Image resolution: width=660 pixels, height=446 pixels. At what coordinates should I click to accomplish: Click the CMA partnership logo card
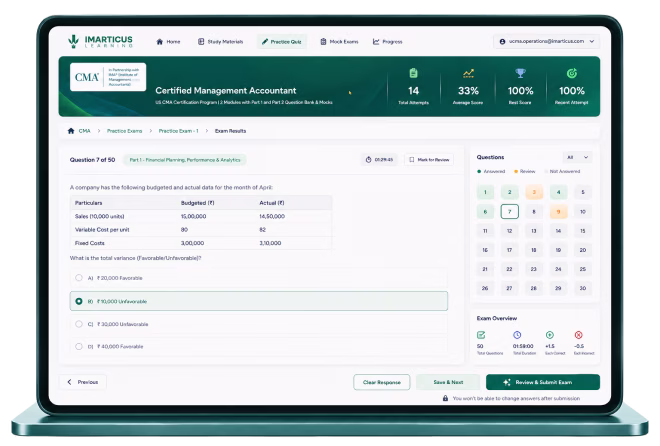108,77
